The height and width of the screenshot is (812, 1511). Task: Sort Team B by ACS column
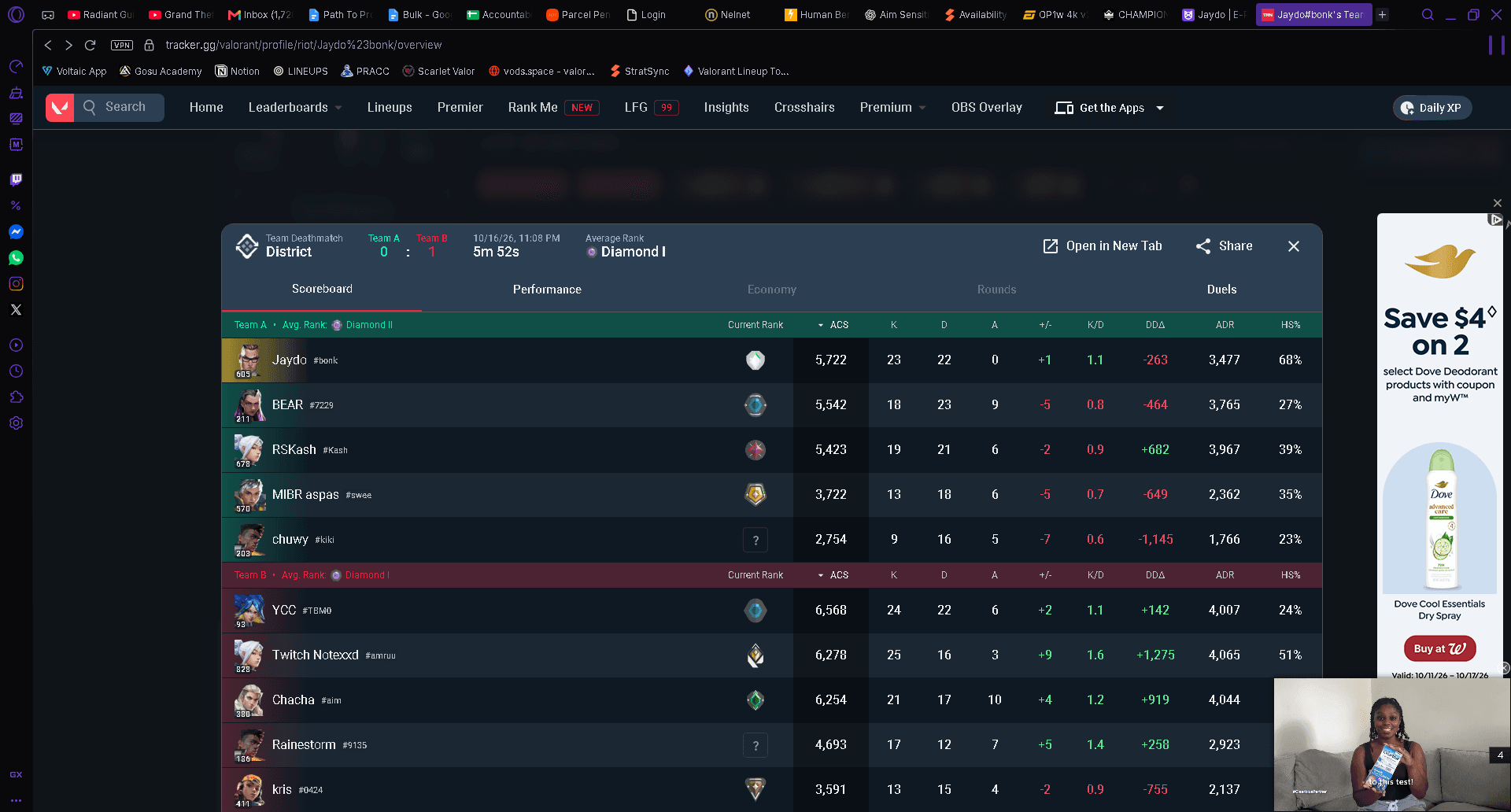tap(833, 575)
